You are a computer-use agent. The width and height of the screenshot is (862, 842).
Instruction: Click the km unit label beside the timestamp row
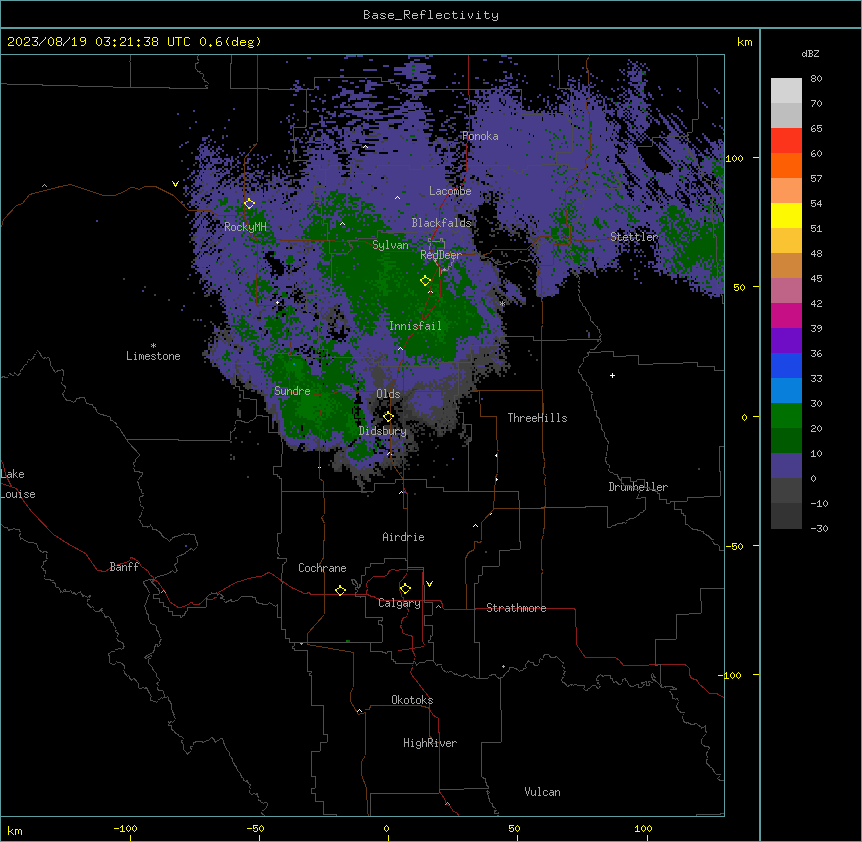pyautogui.click(x=744, y=42)
